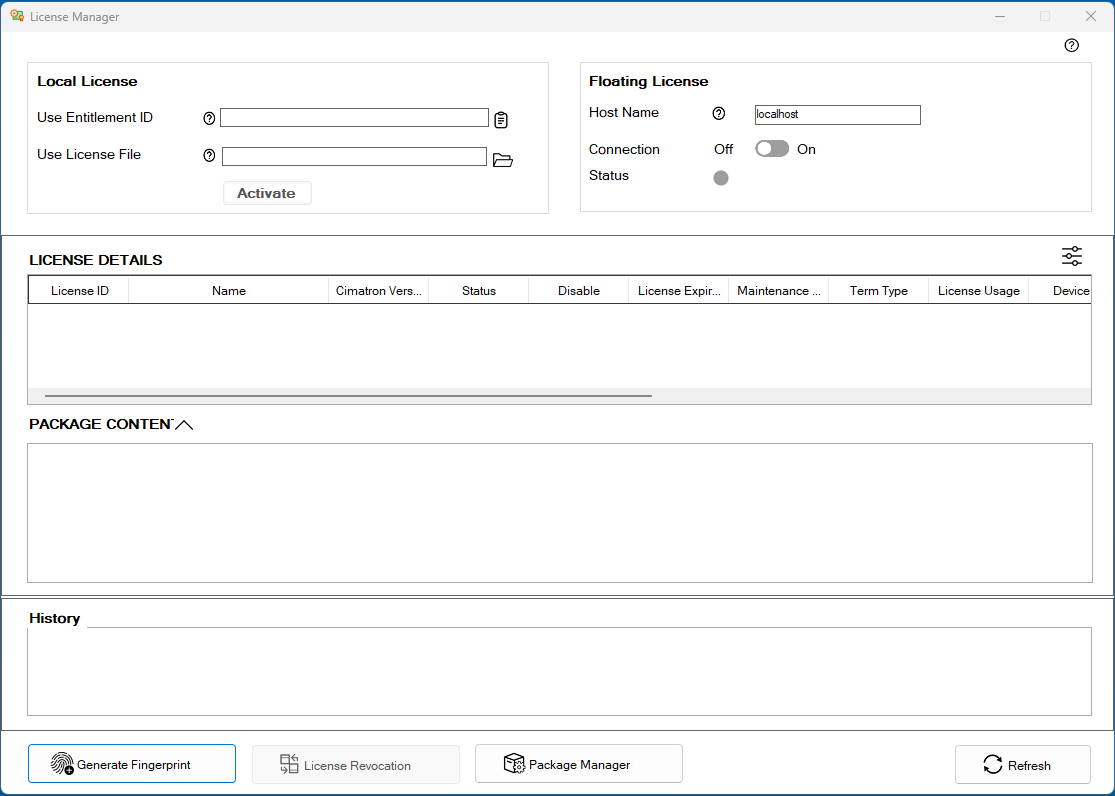
Task: Click the help icon next to Use Entitlement ID
Action: [209, 118]
